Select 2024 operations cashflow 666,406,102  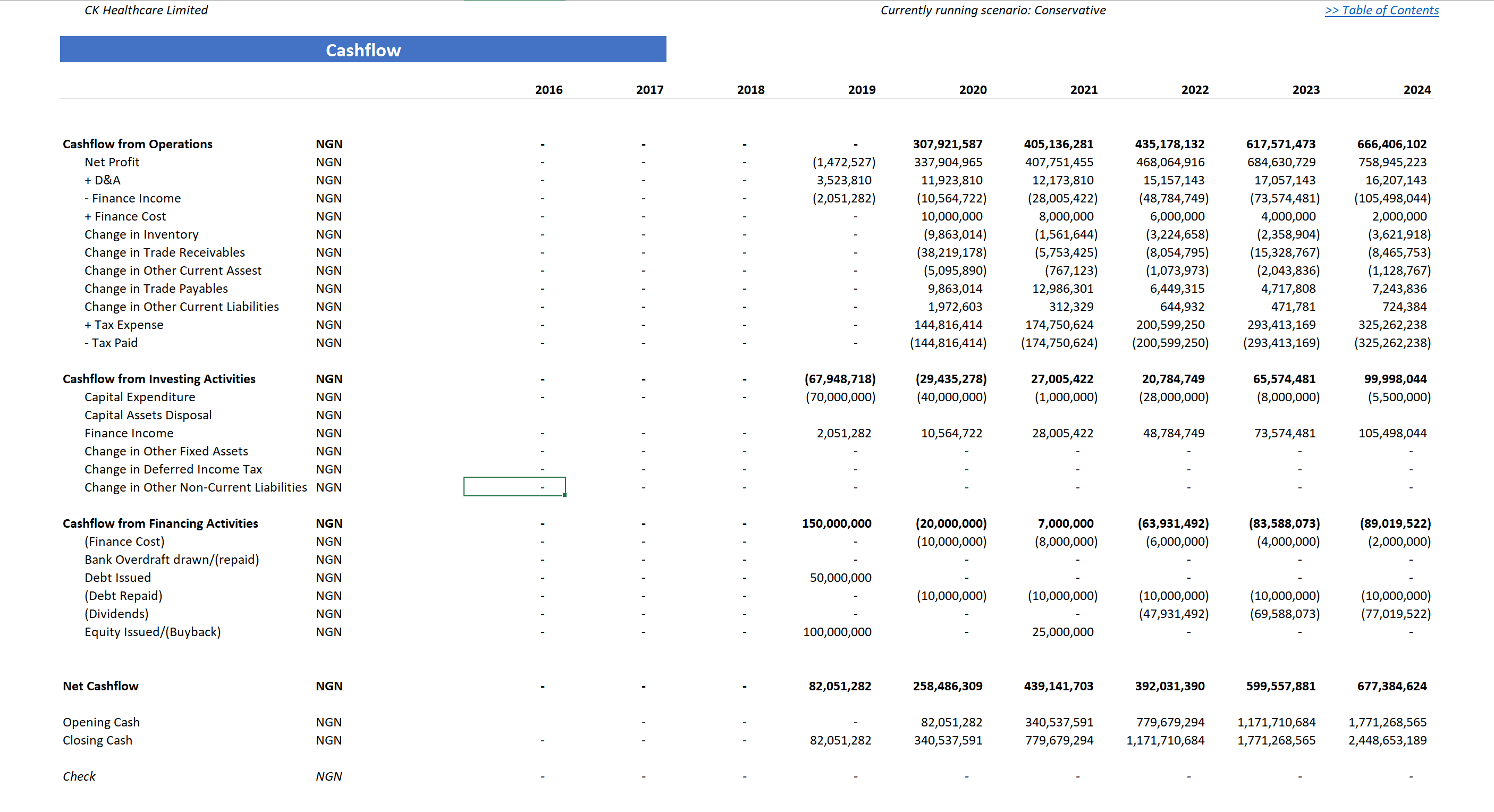1392,144
